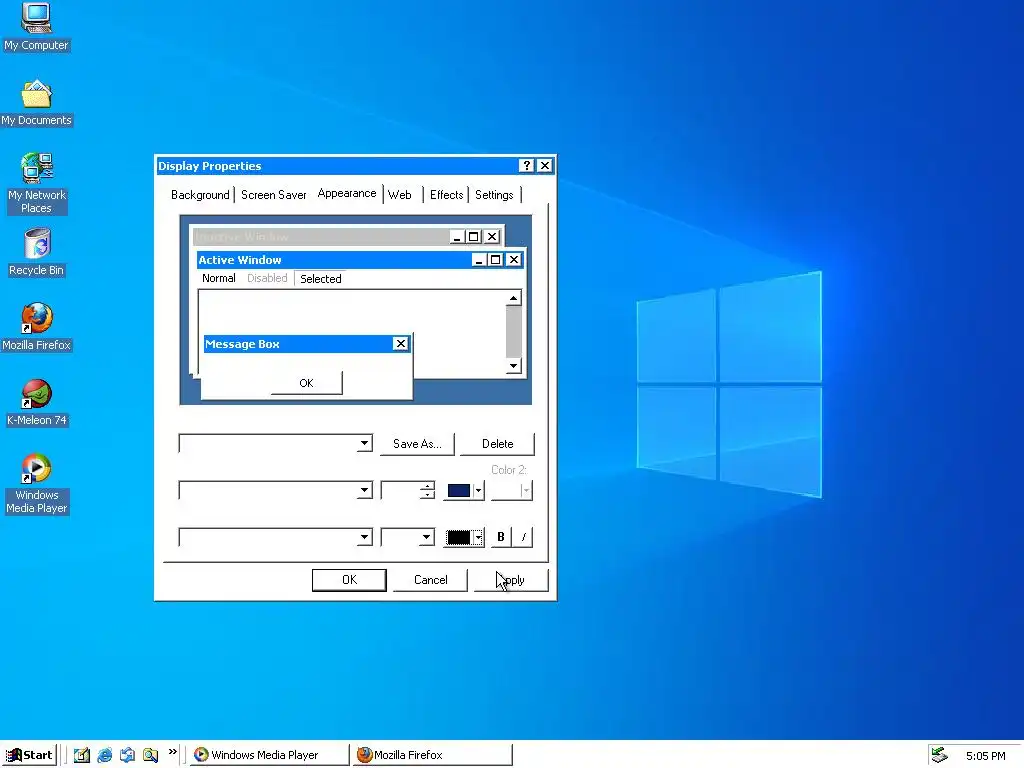Open the Color 2 picker dropdown
1024x768 pixels.
pos(512,490)
